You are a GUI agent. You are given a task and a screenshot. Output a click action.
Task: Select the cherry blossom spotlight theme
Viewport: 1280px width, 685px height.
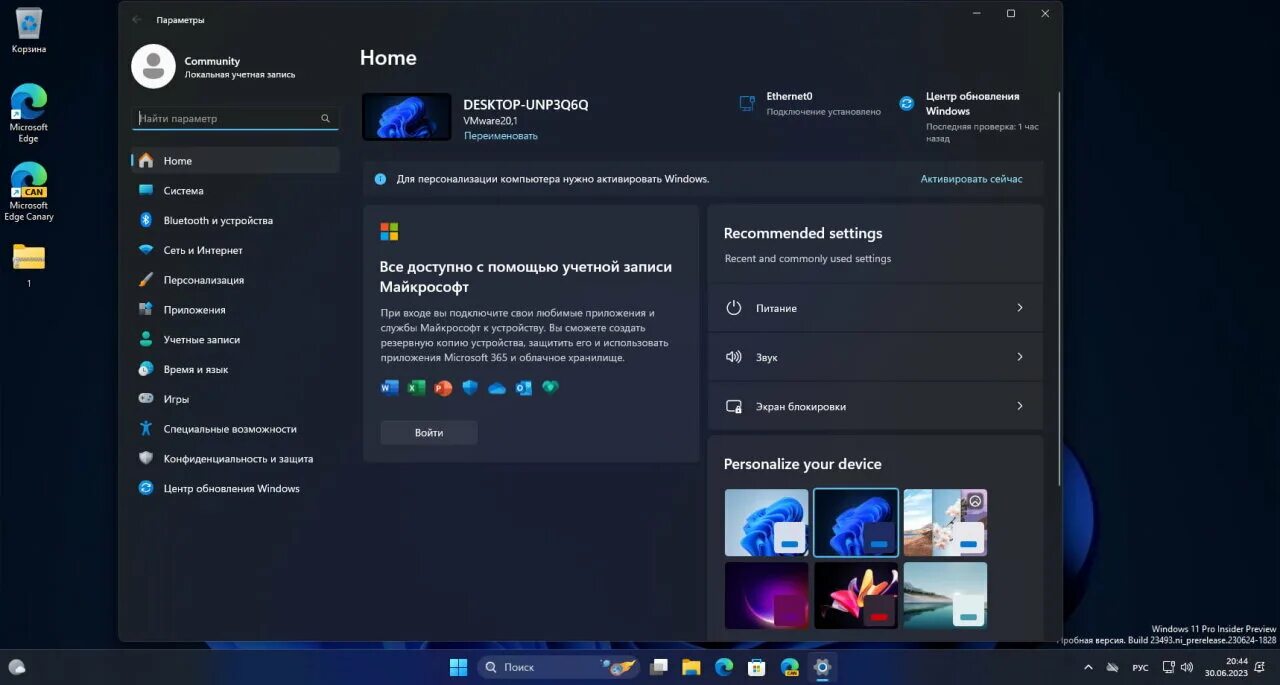[x=945, y=523]
